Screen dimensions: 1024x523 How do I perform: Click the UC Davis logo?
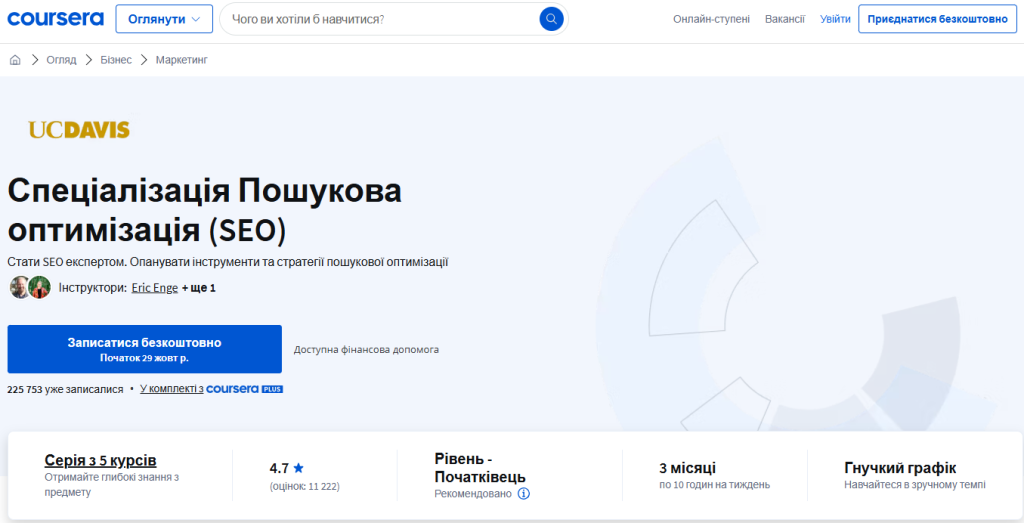tap(79, 130)
